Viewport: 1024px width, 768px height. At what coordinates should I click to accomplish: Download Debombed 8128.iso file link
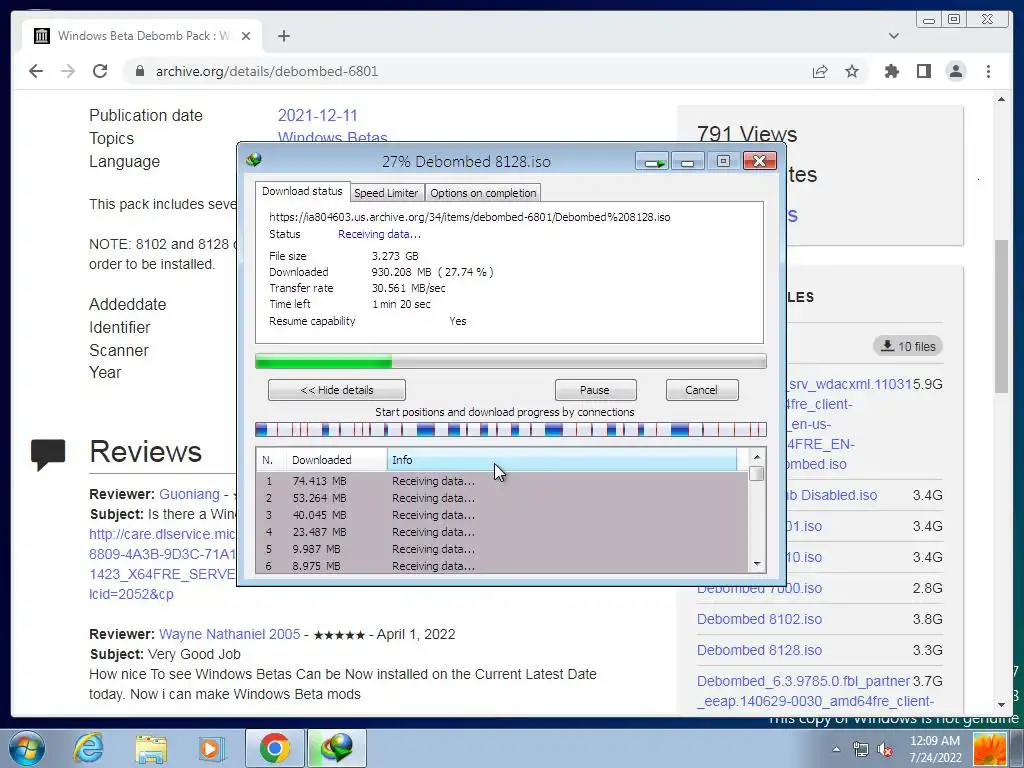point(760,650)
